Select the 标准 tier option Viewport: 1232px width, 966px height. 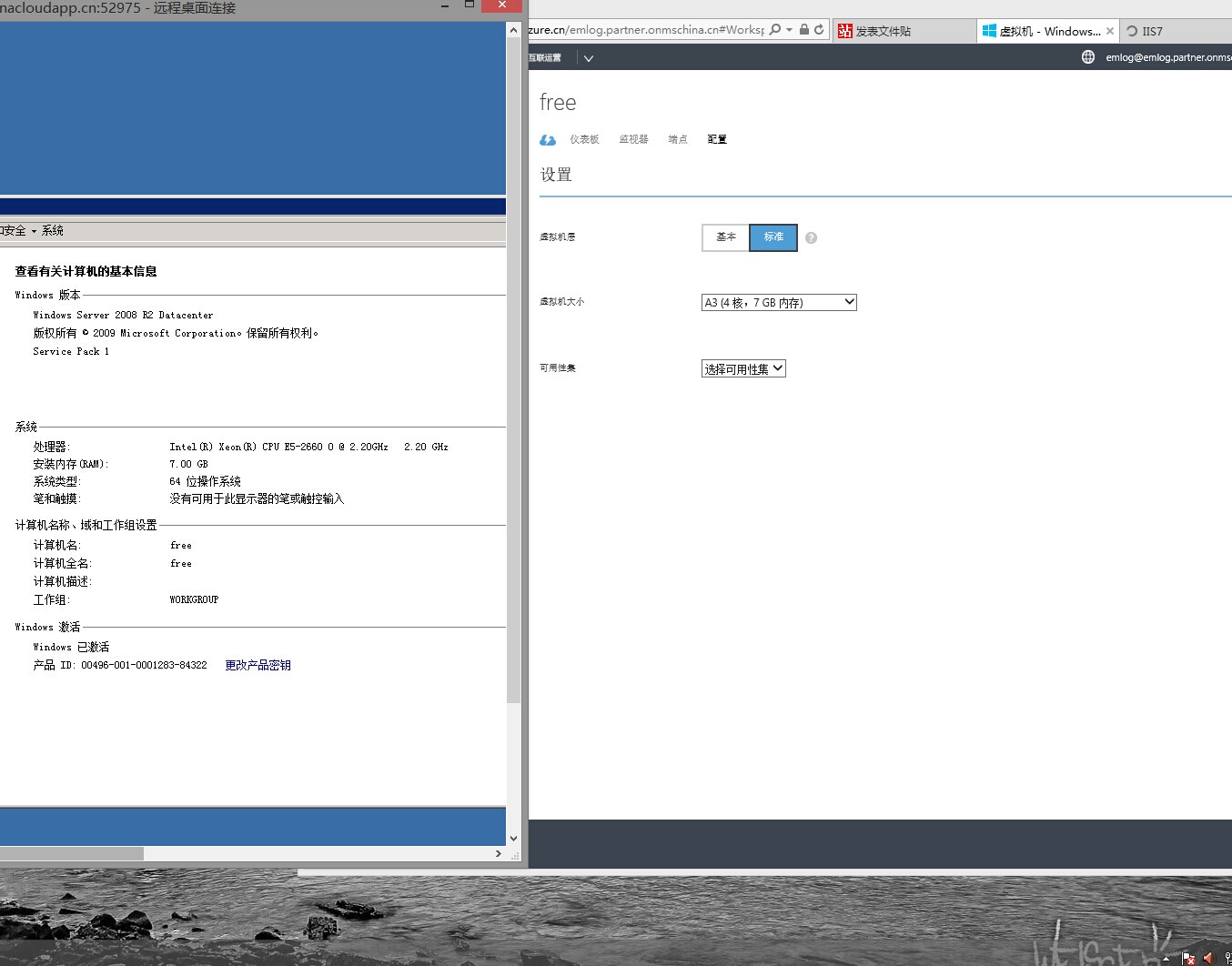tap(773, 237)
